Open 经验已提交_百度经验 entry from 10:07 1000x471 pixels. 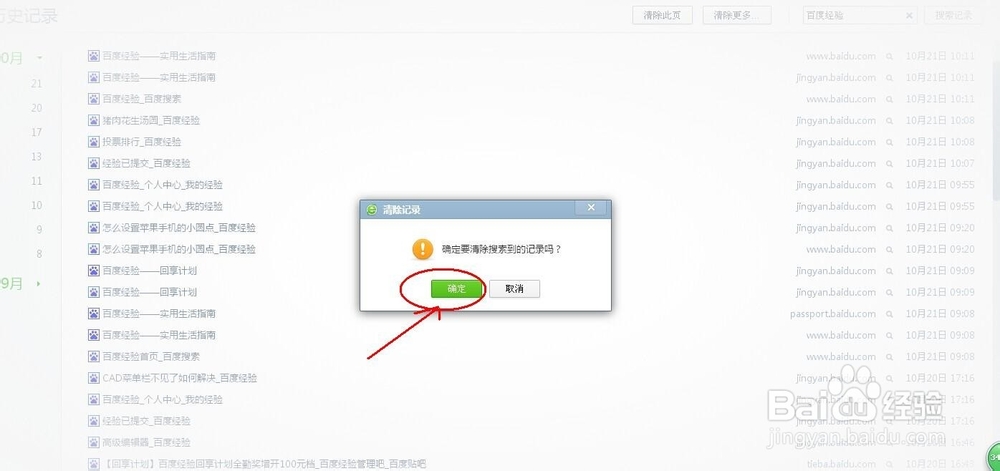tap(147, 163)
